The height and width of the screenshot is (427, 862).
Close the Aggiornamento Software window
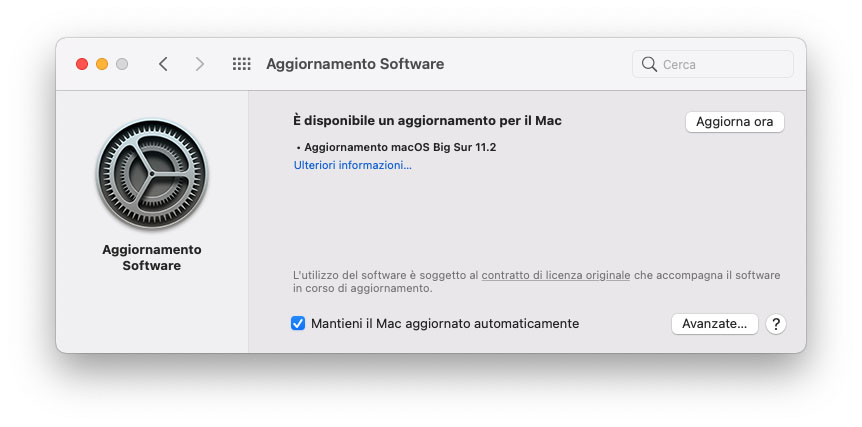82,64
